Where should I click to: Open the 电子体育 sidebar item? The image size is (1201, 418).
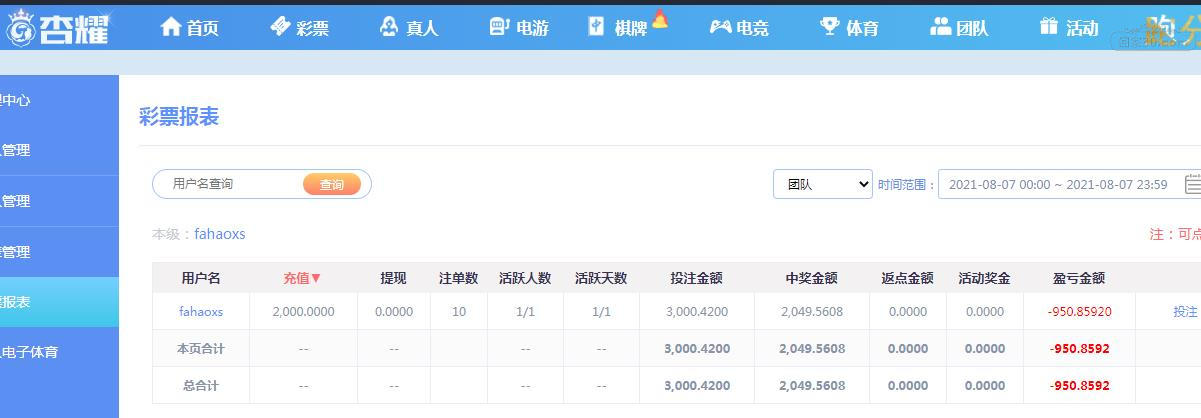tap(59, 352)
